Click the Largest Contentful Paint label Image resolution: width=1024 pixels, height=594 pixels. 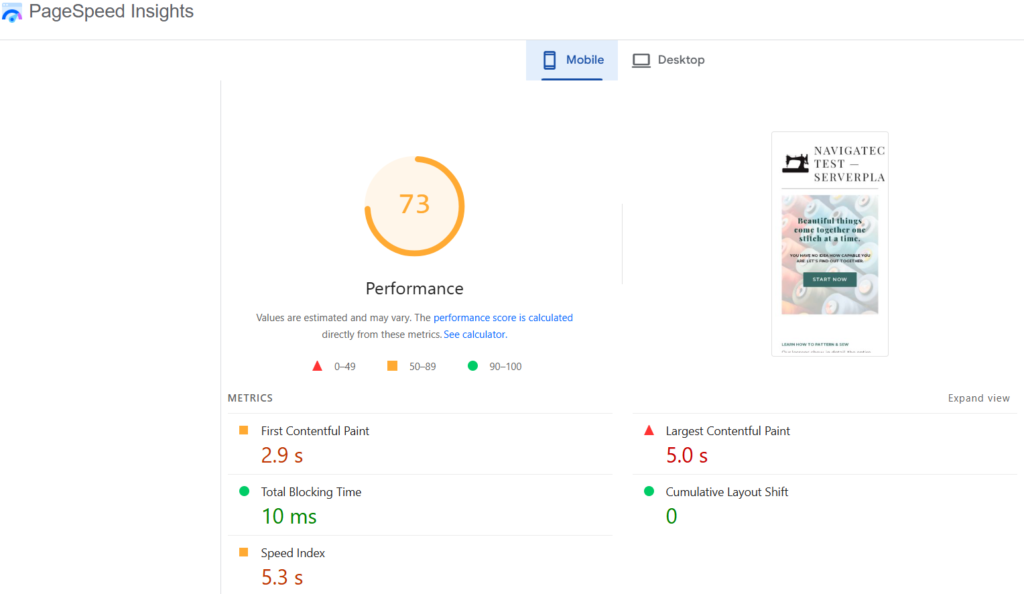coord(728,431)
